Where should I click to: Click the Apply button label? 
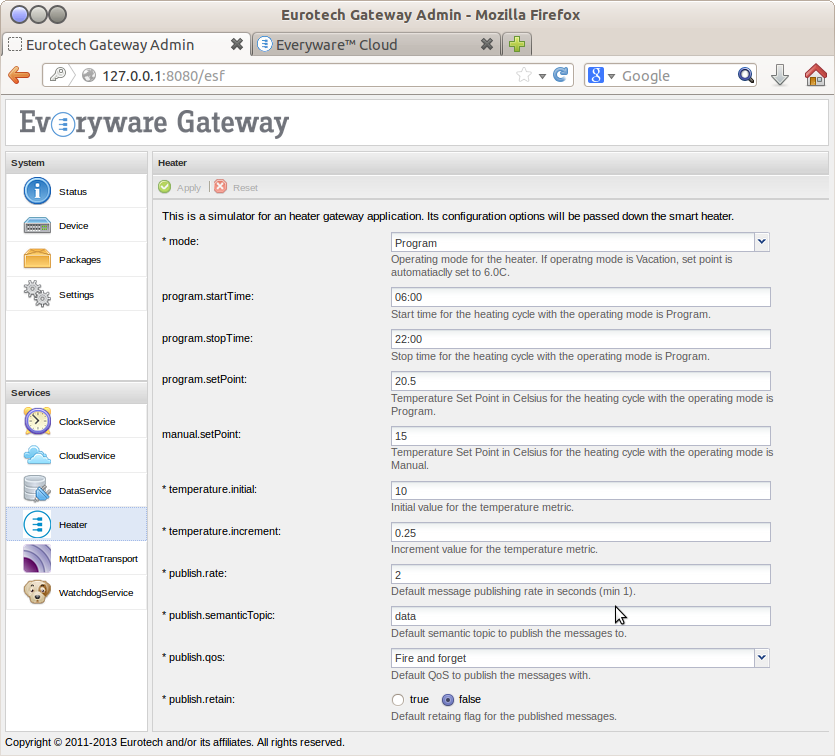pyautogui.click(x=189, y=188)
